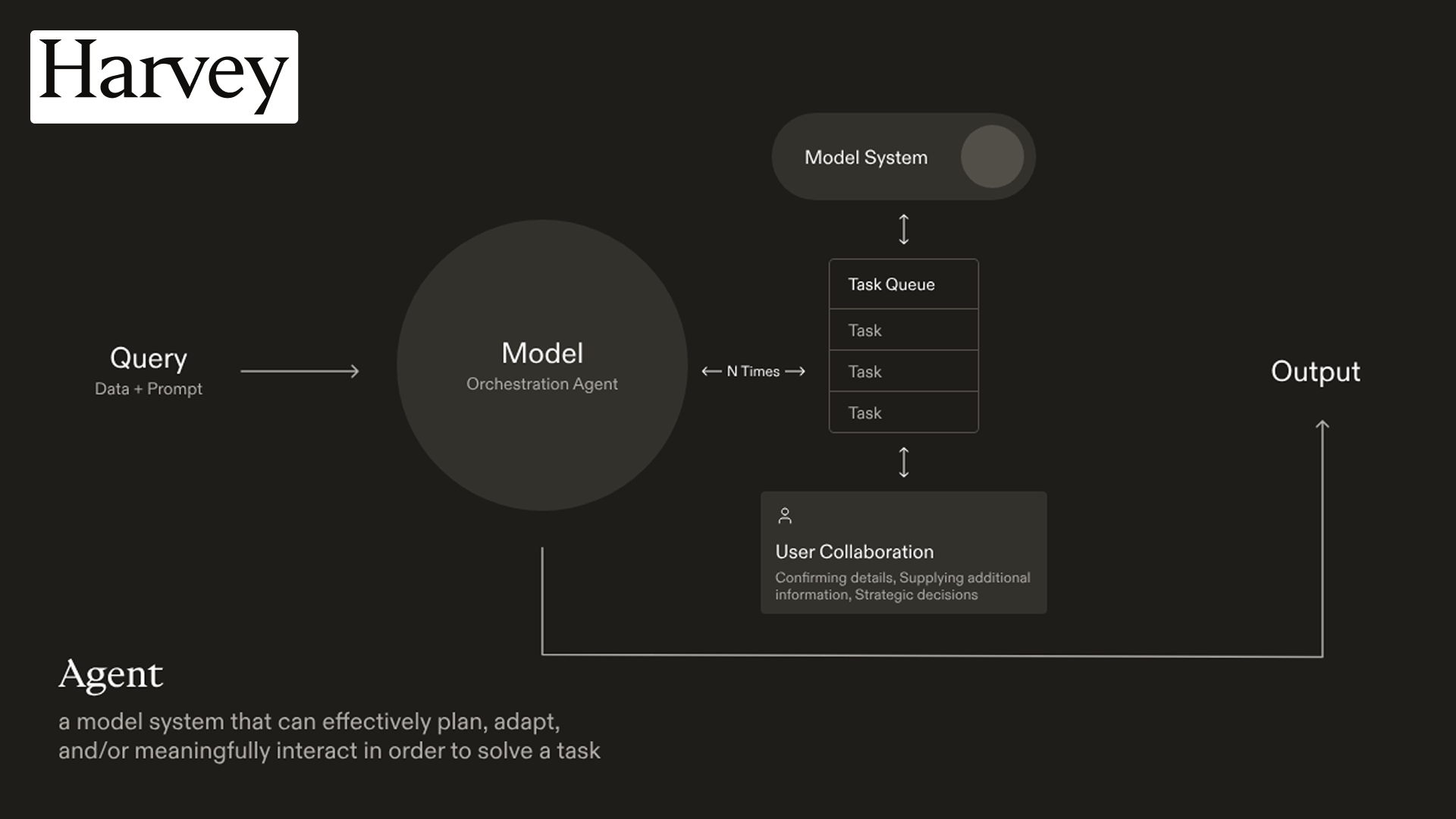Click the Data + Prompt subtitle

coord(149,389)
